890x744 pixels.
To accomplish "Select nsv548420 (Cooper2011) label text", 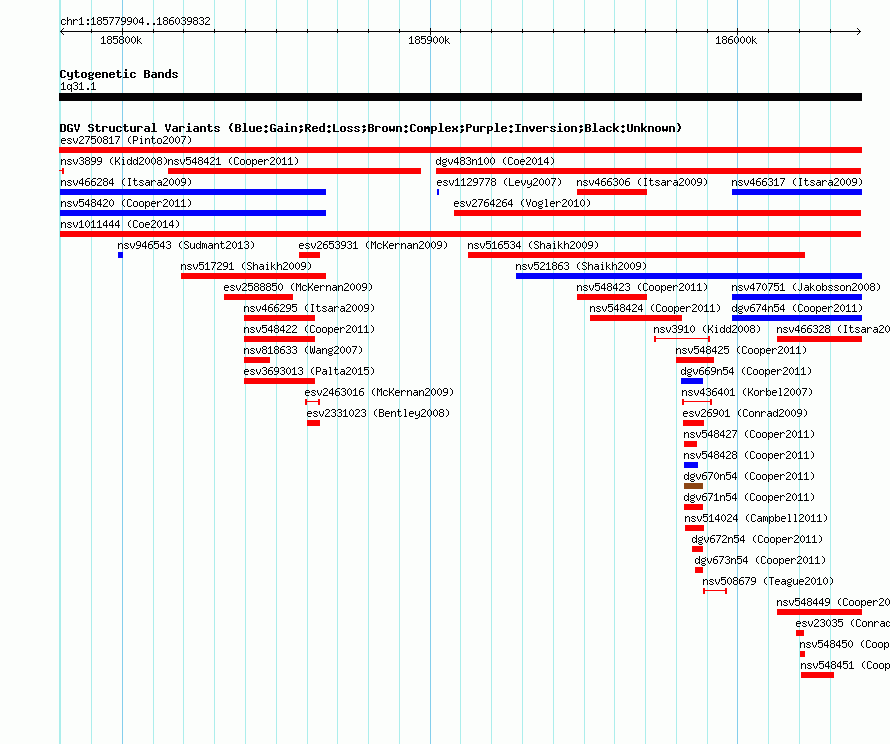I will (x=126, y=203).
